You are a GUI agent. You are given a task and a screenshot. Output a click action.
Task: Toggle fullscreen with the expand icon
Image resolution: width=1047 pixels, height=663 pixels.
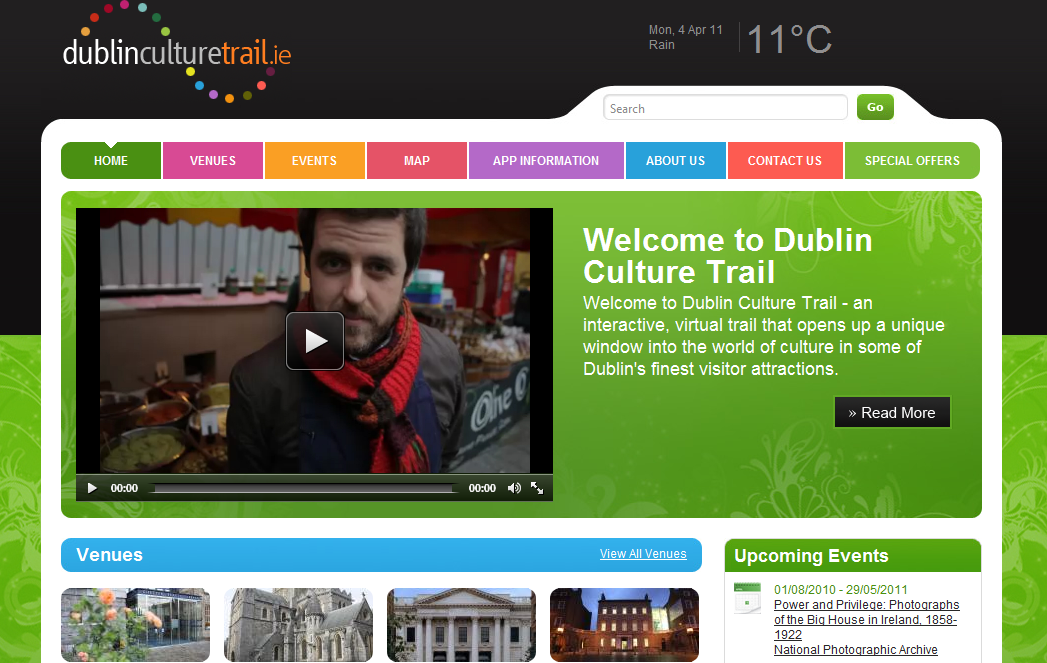point(537,488)
